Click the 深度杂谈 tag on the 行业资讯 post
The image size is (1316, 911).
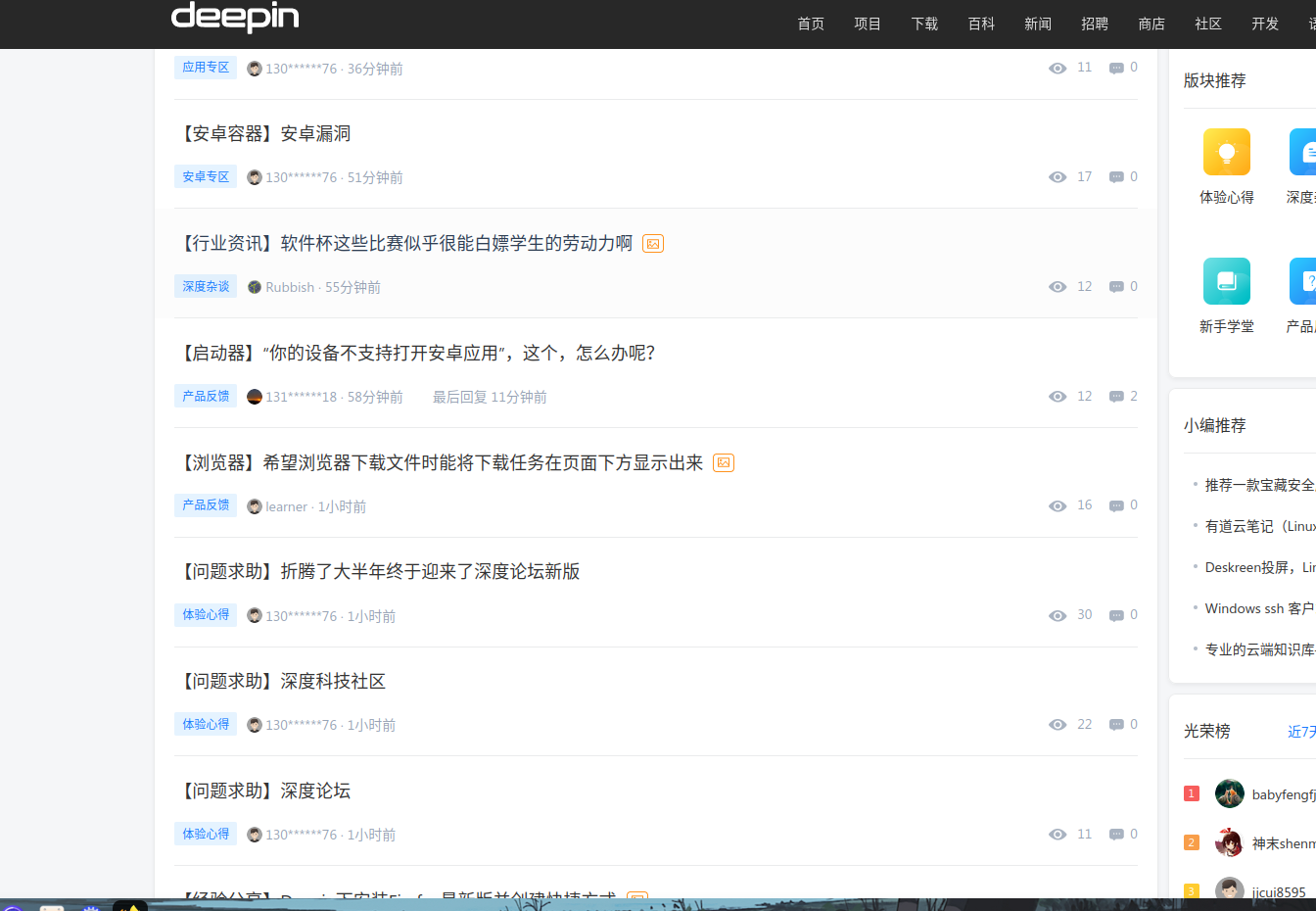205,286
